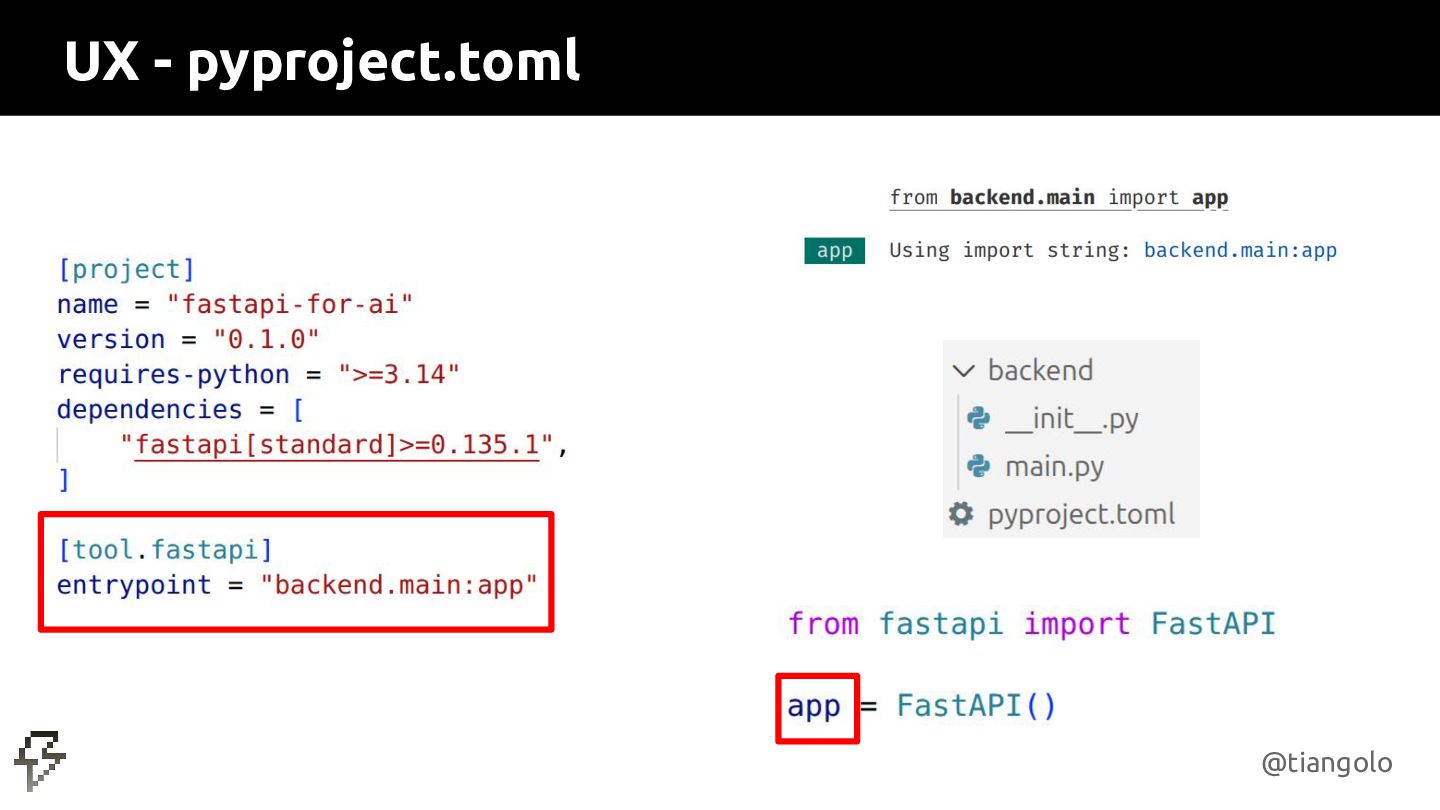Screen dimensions: 1440x810
Task: Click the pixelated lightning logo in corner
Action: tap(40, 762)
